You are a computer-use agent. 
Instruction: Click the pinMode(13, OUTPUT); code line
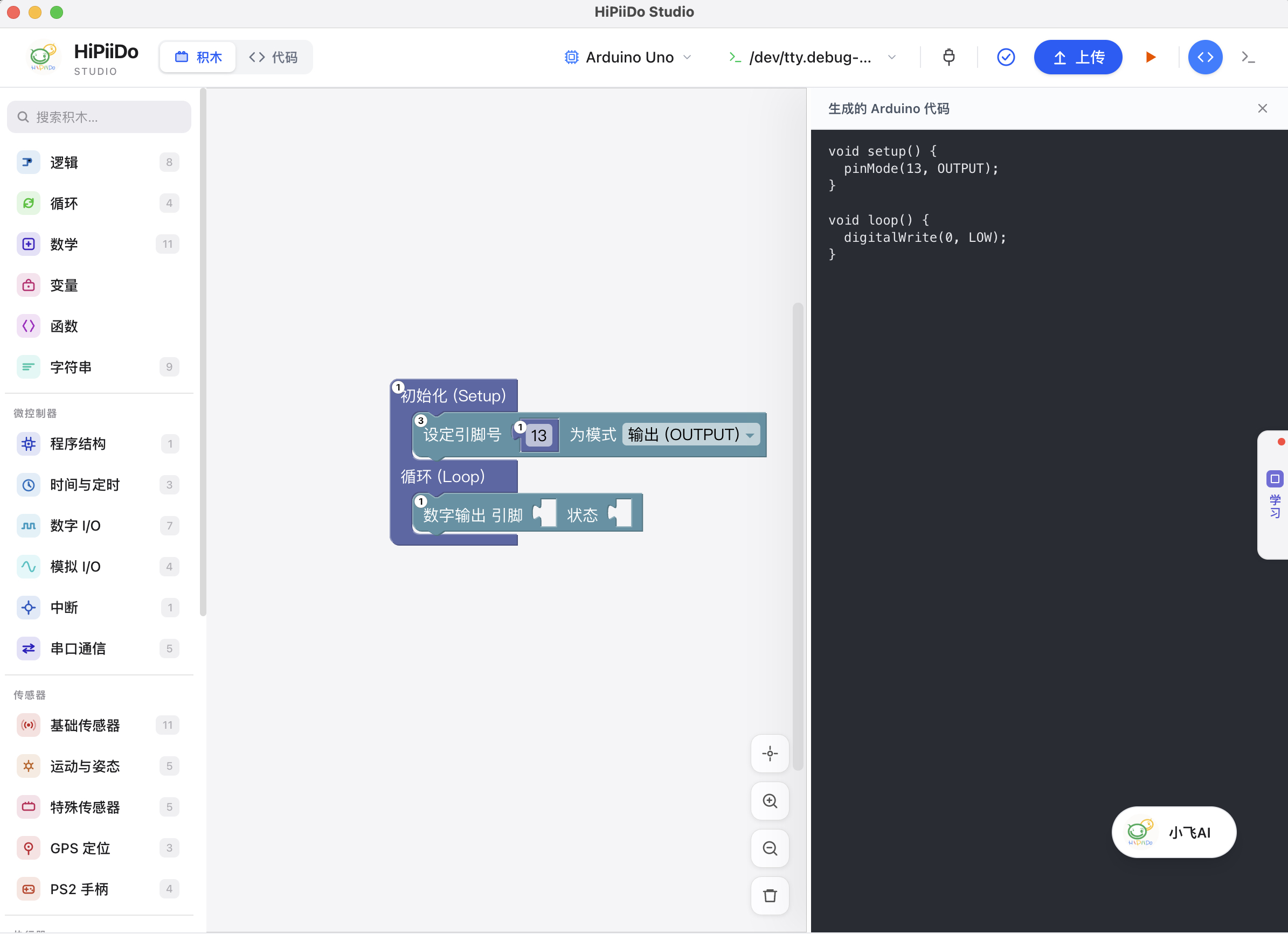tap(920, 168)
